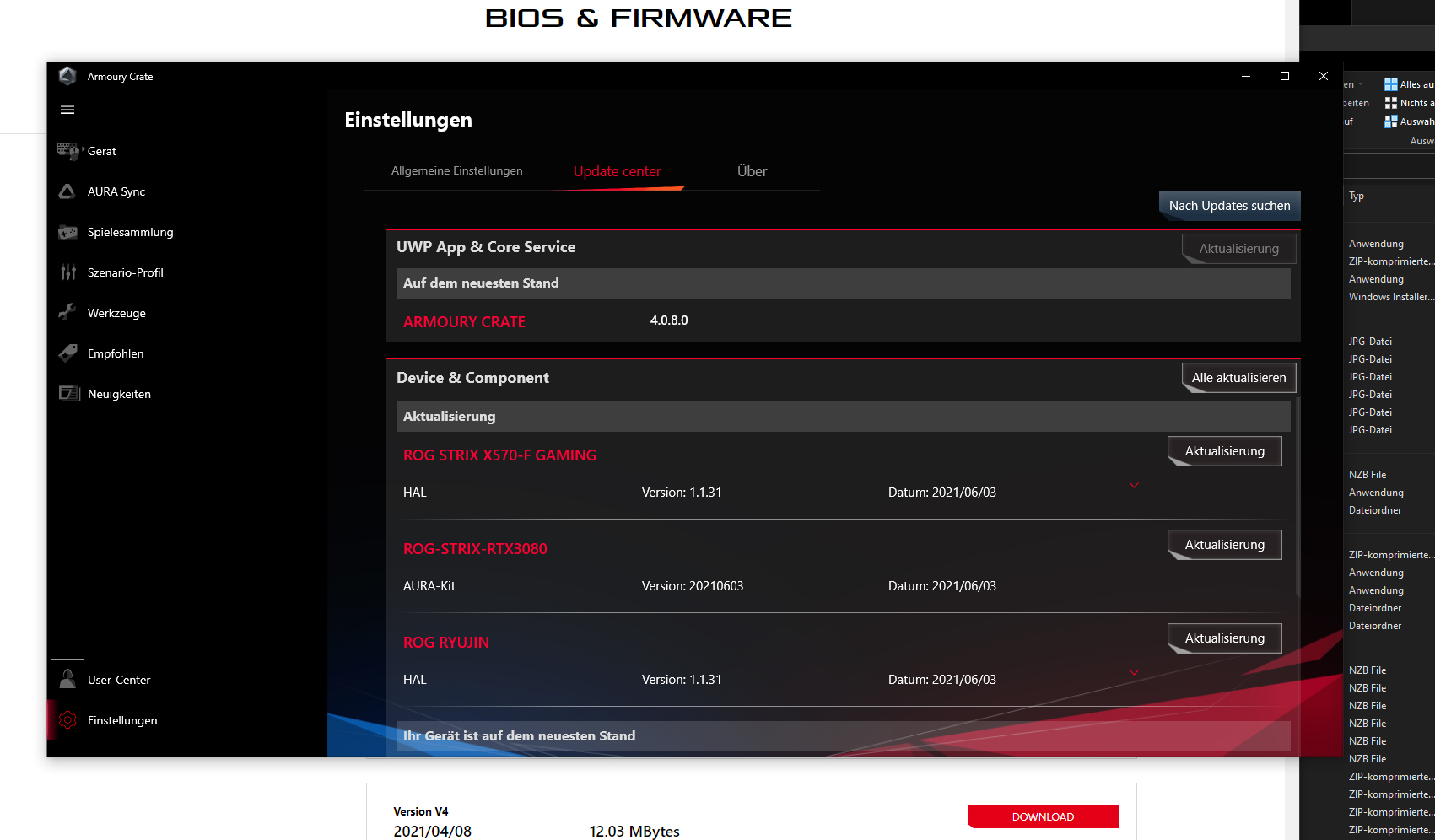The height and width of the screenshot is (840, 1435).
Task: Click the 'Typ' column header in Explorer
Action: pos(1356,196)
